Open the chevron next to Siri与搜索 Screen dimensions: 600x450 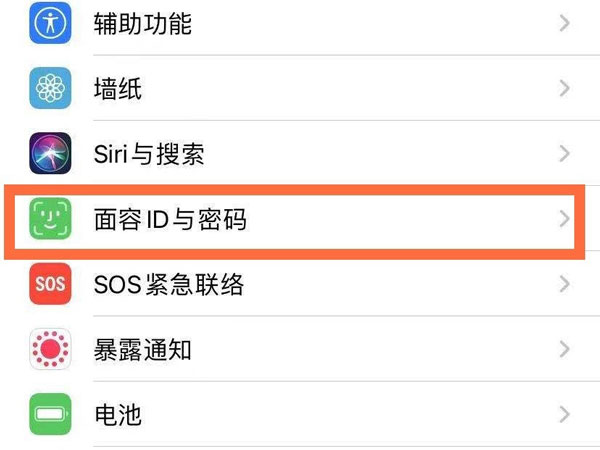tap(565, 154)
